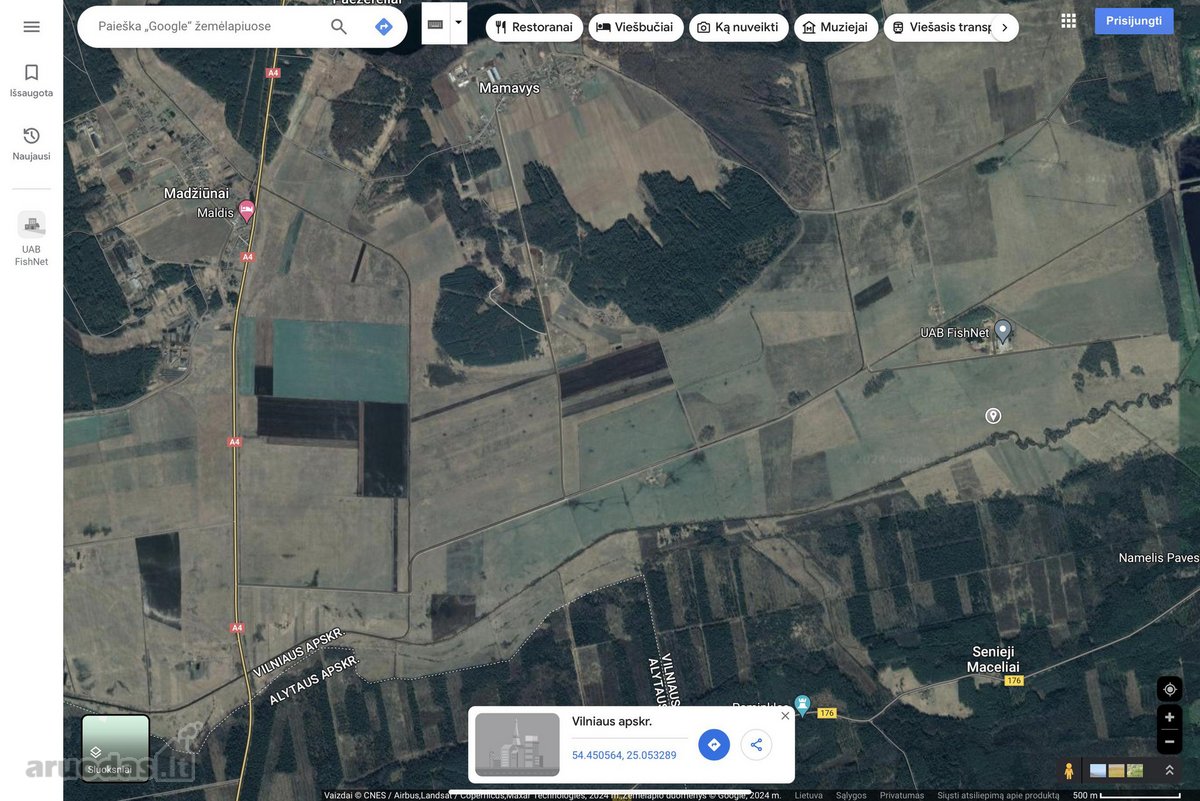Click the Mamavys village label
The height and width of the screenshot is (801, 1200).
click(x=509, y=88)
